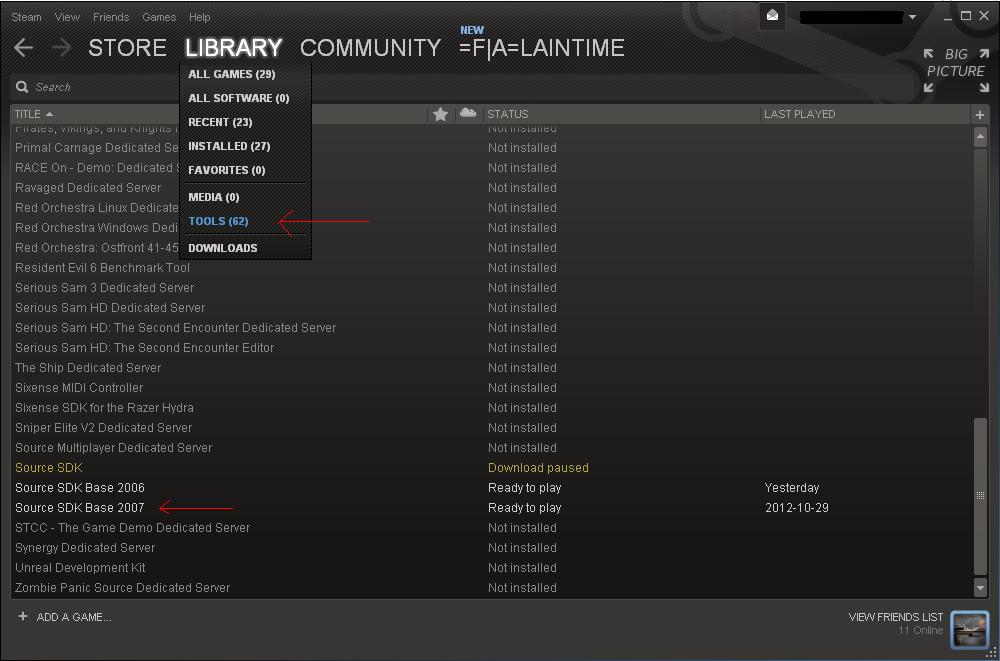The image size is (1000, 661).
Task: Choose FAVORITES (0) from library menu
Action: click(x=227, y=170)
